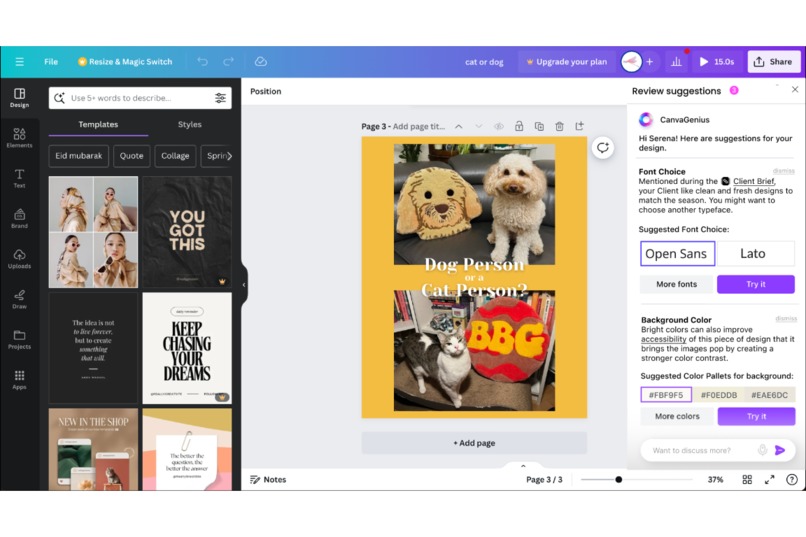Open the accessibility link
This screenshot has width=806, height=537.
[663, 339]
